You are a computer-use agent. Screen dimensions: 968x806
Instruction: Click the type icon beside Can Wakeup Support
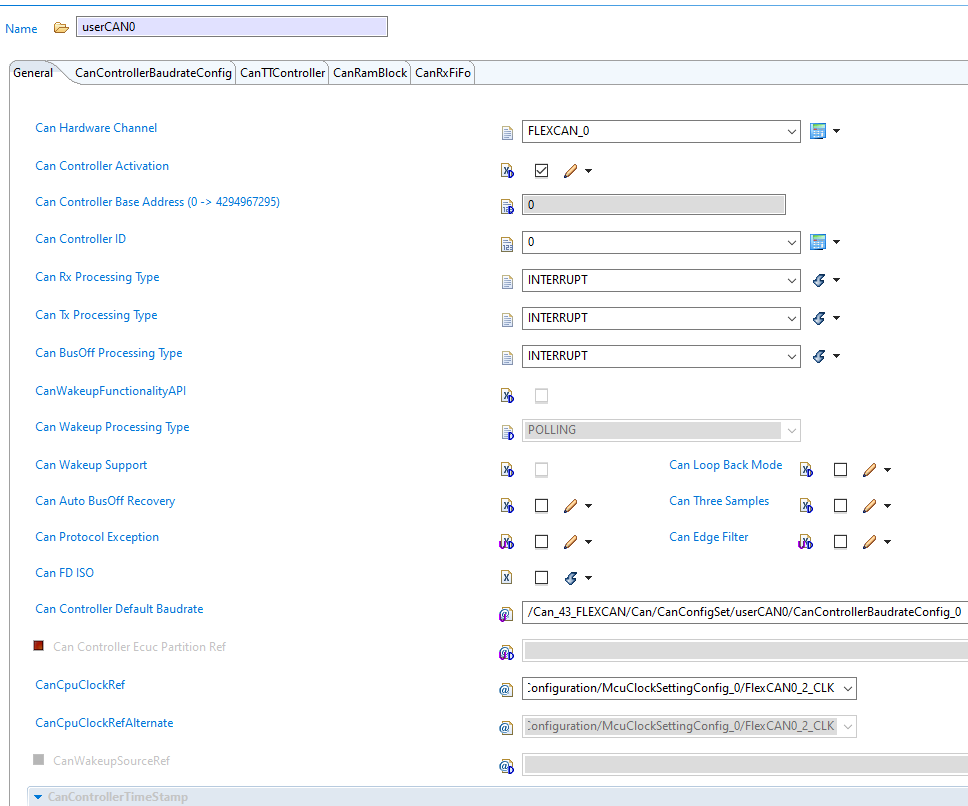tap(507, 470)
